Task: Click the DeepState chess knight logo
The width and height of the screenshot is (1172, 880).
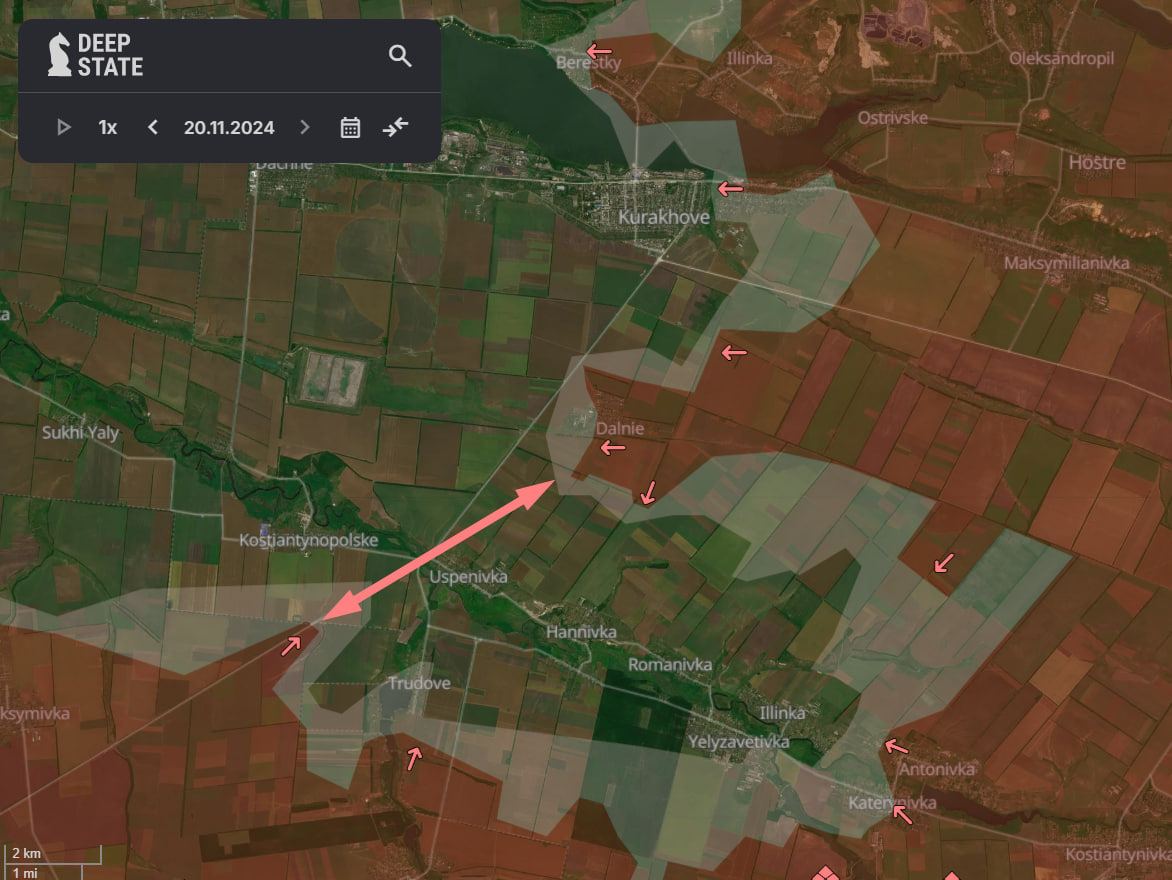Action: pyautogui.click(x=60, y=55)
